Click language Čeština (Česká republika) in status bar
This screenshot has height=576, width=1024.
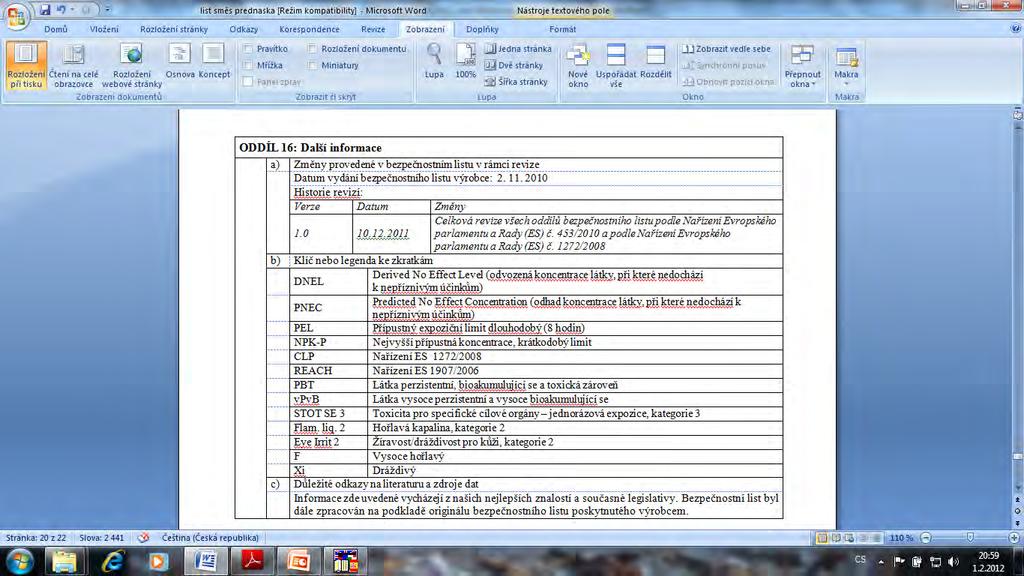pyautogui.click(x=210, y=537)
